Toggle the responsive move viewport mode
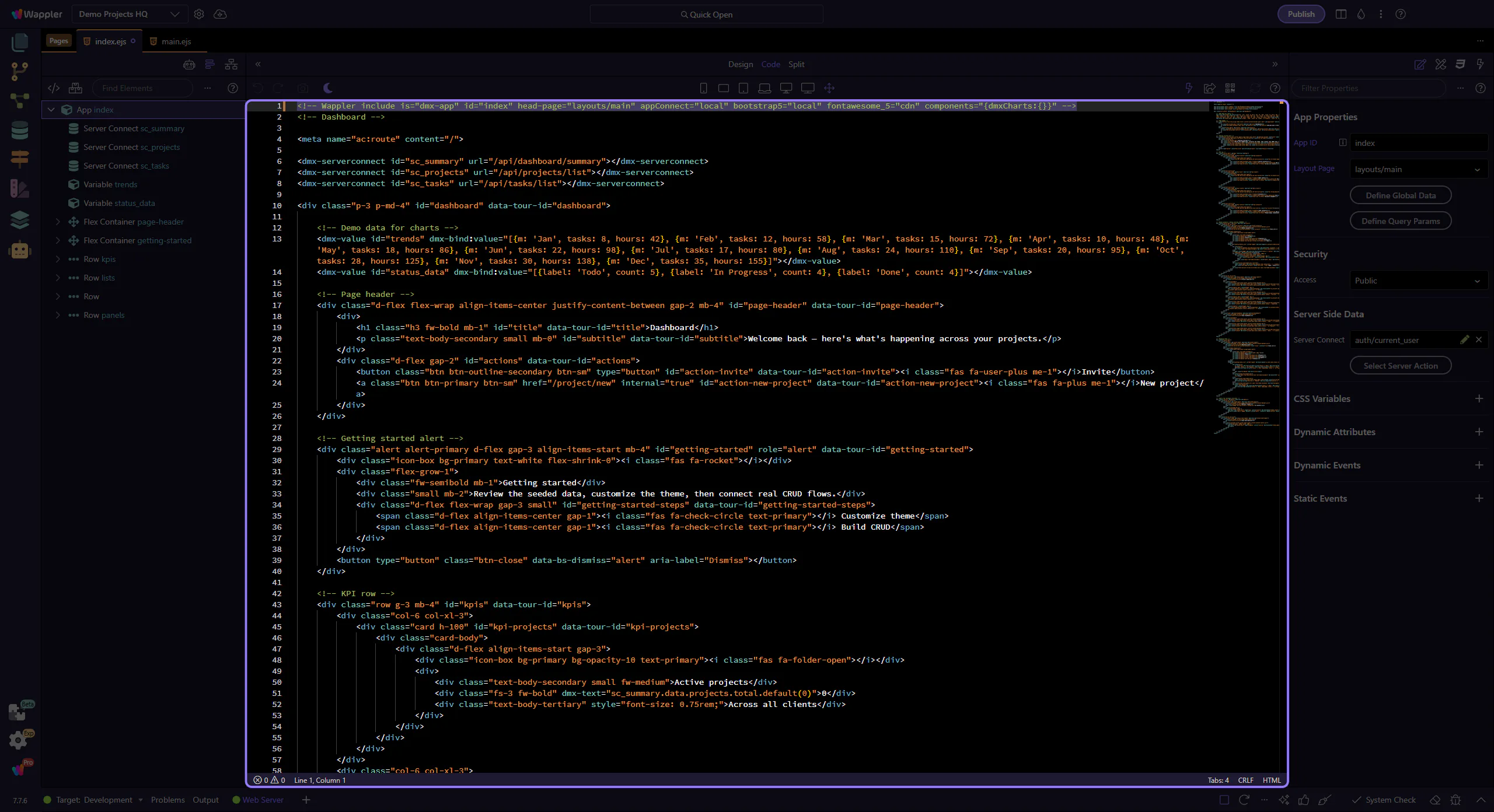1494x812 pixels. (x=829, y=88)
